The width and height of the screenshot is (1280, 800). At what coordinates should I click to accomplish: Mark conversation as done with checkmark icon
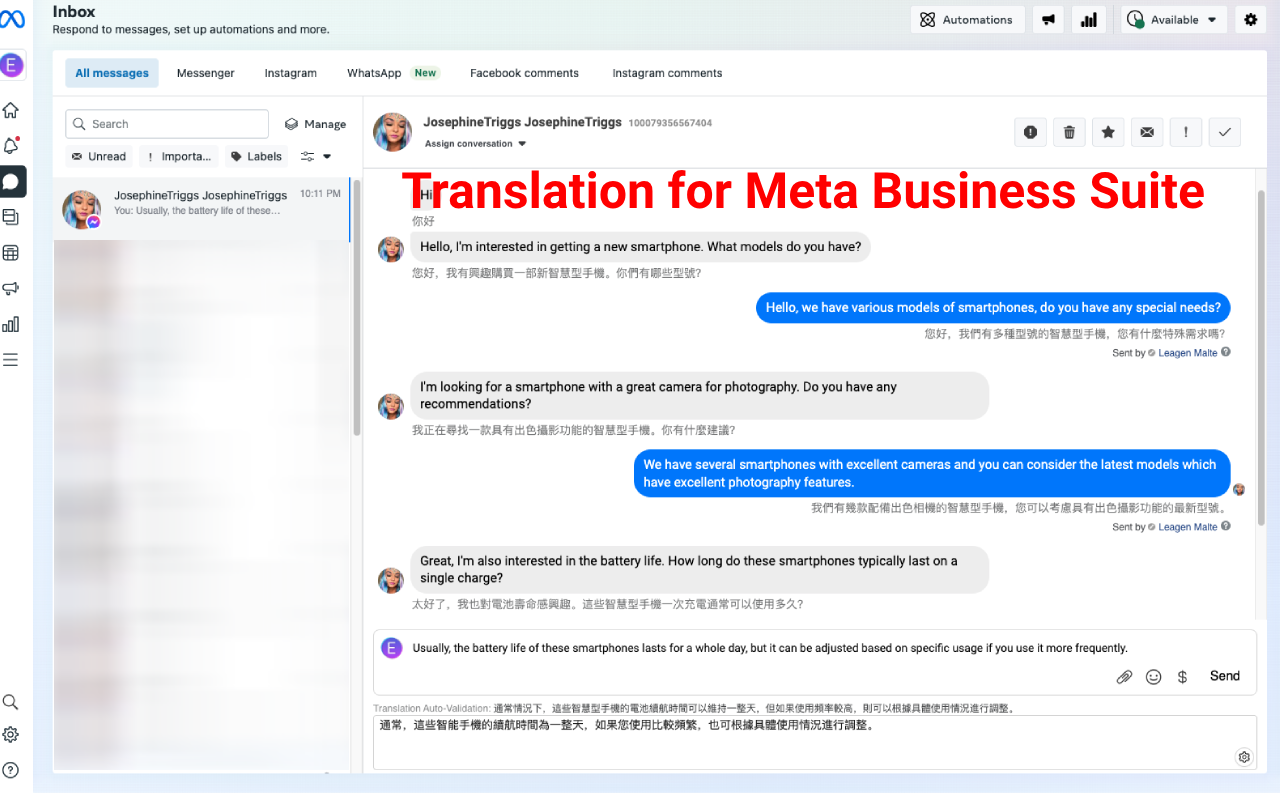[1225, 132]
